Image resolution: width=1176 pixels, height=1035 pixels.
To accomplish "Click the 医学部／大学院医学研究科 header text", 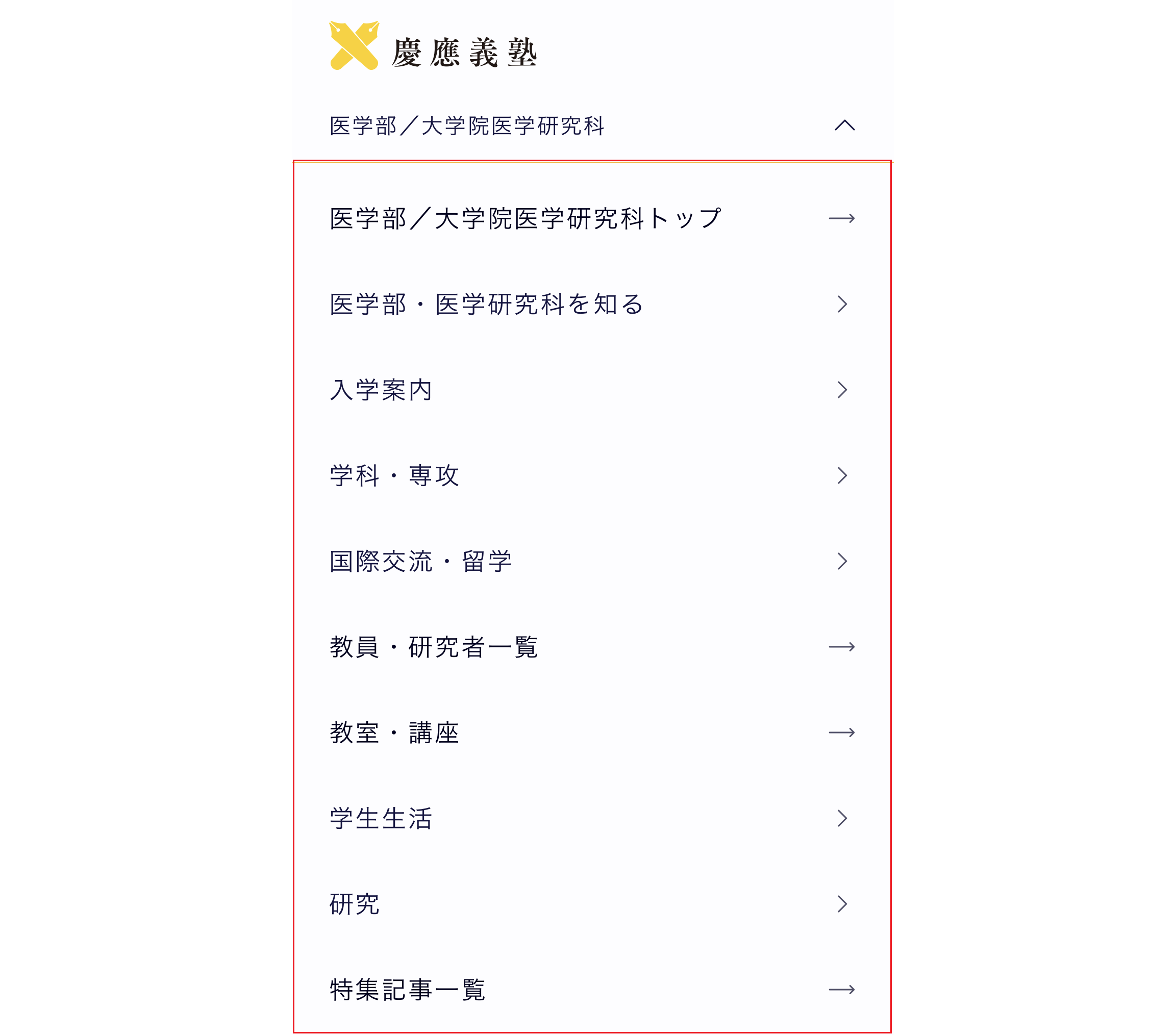I will [x=468, y=126].
